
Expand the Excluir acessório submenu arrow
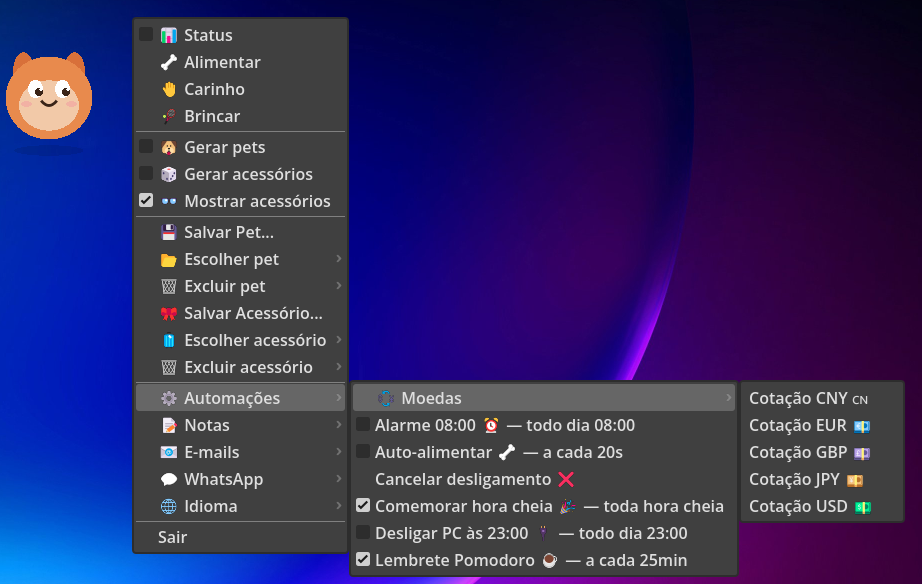(339, 367)
